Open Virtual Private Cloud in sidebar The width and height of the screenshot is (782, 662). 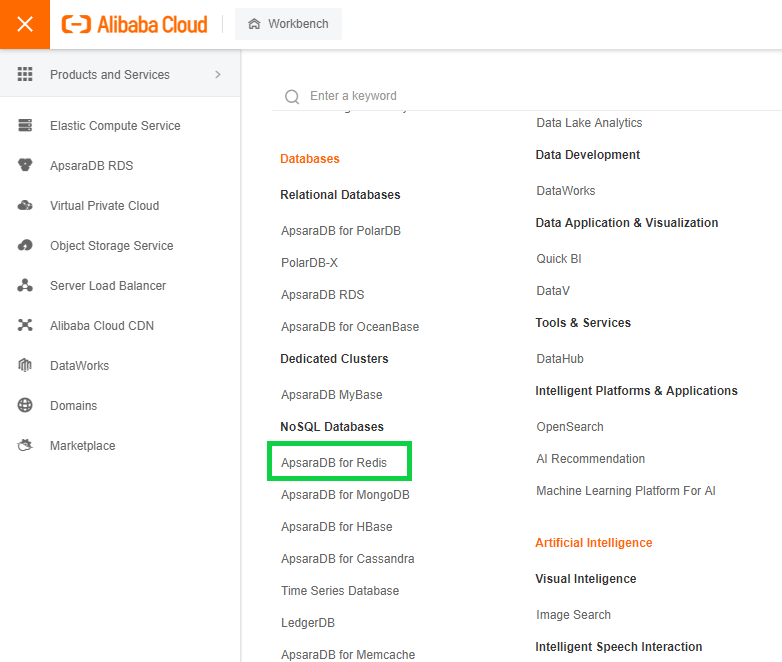coord(105,206)
